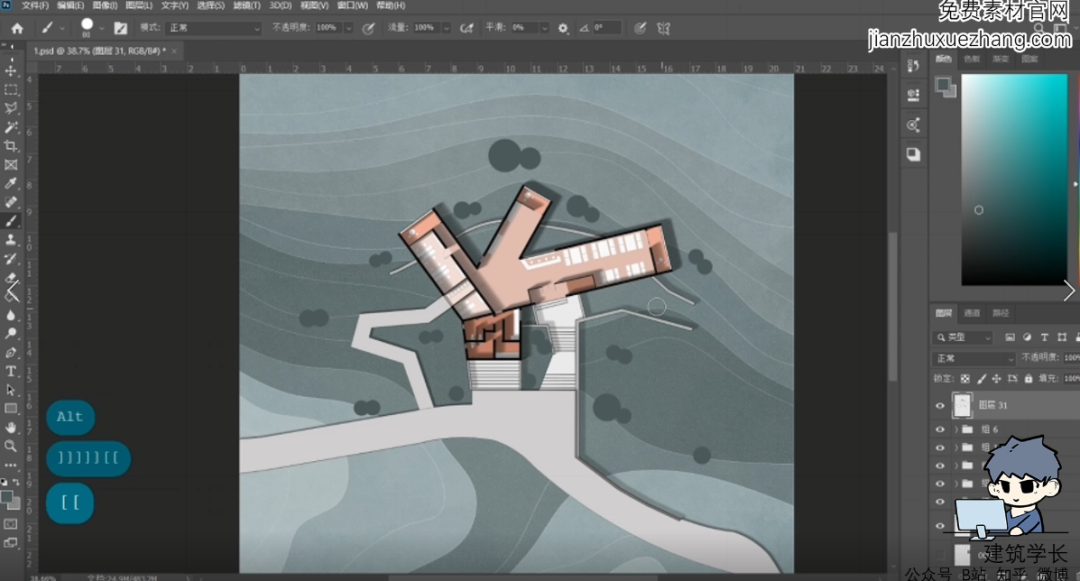Click the toolbox foreground color swatch
This screenshot has height=581, width=1080.
(7, 497)
